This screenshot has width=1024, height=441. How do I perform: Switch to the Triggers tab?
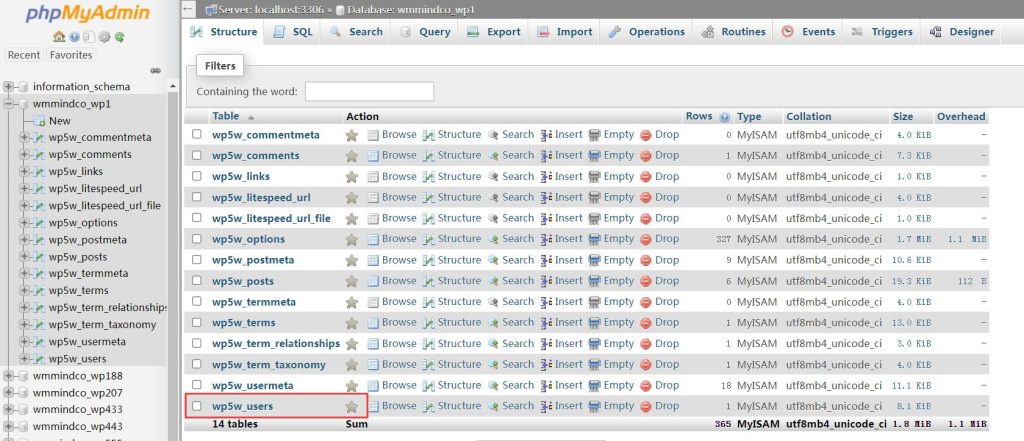pos(882,31)
